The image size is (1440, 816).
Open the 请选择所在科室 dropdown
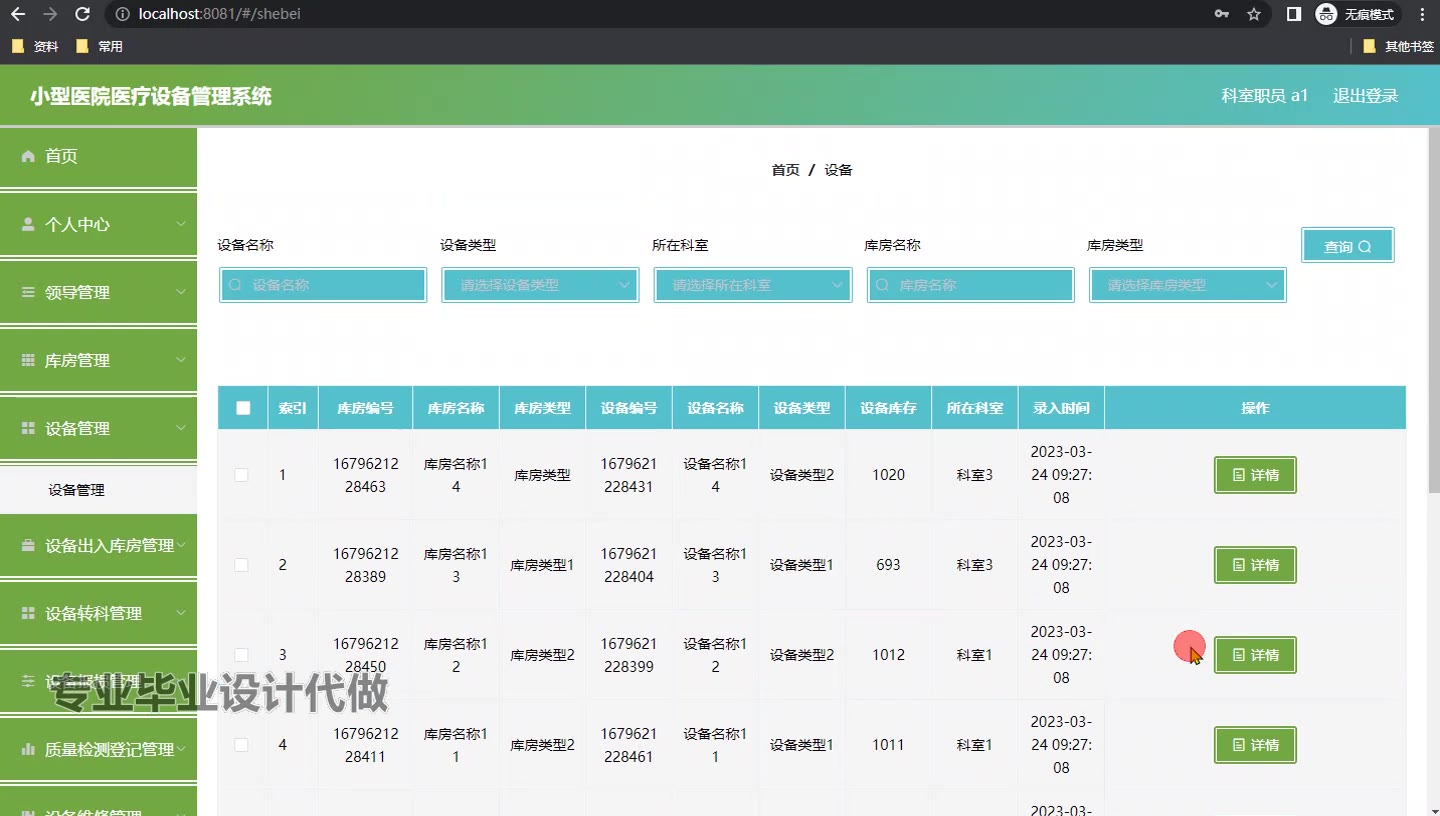[752, 285]
